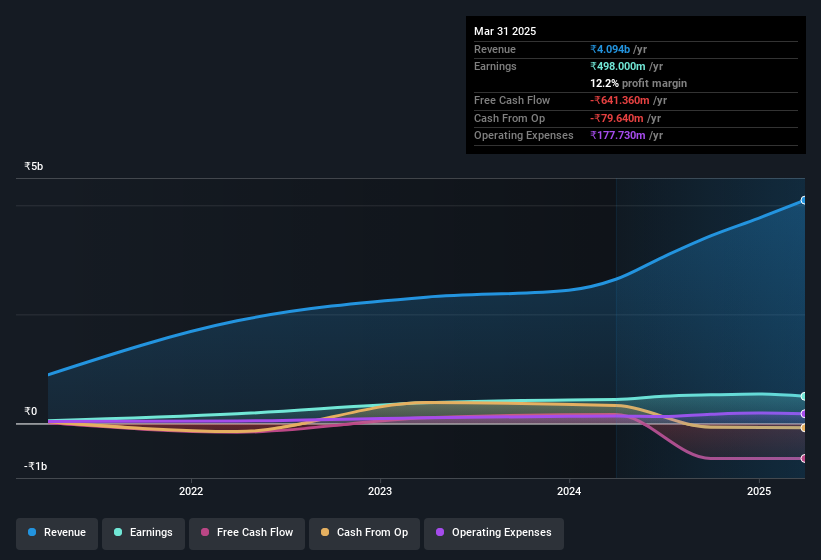Viewport: 821px width, 560px height.
Task: Toggle the Cash From Op legend button
Action: click(x=364, y=533)
